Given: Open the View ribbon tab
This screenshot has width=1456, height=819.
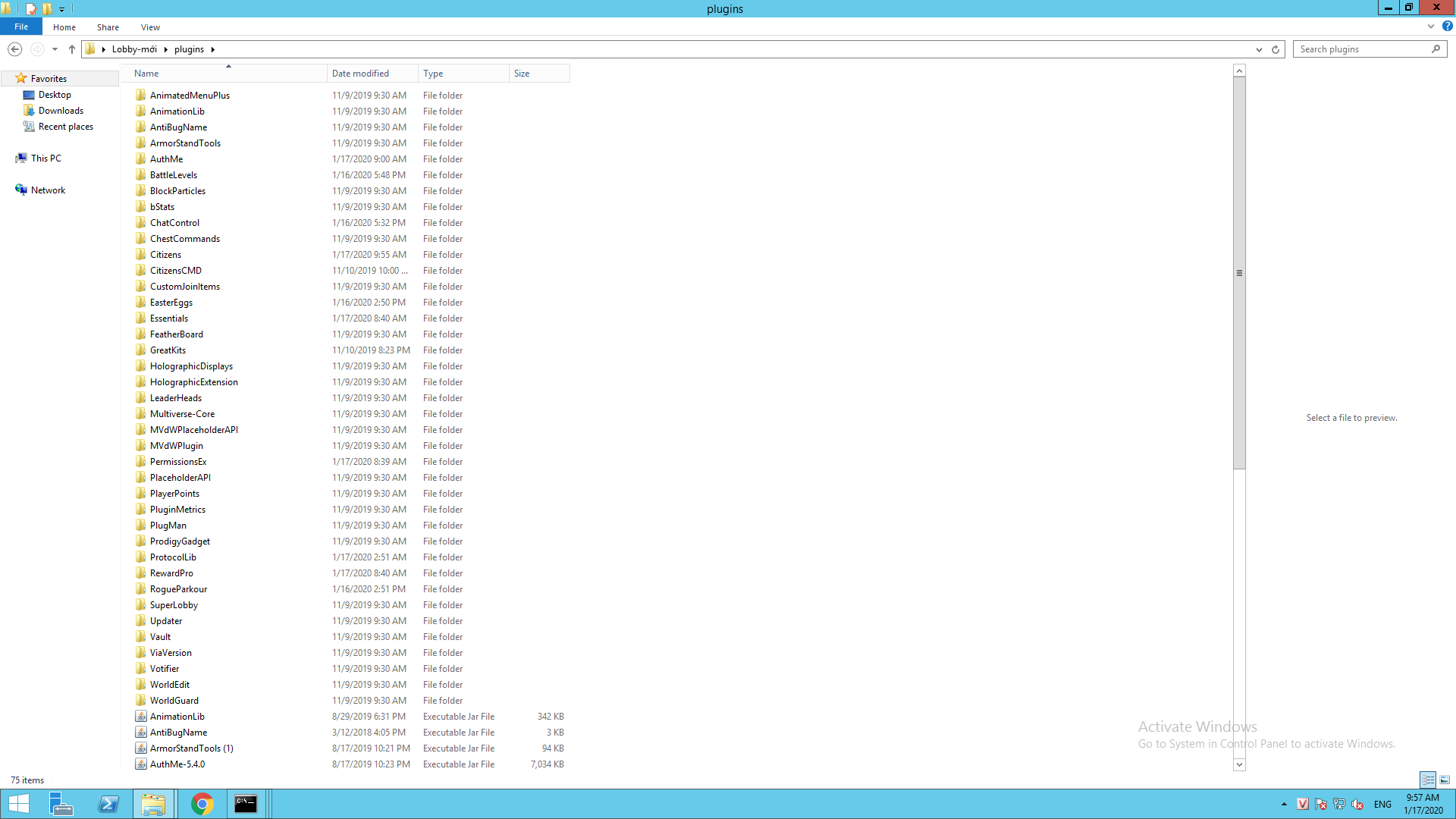Looking at the screenshot, I should coord(150,27).
